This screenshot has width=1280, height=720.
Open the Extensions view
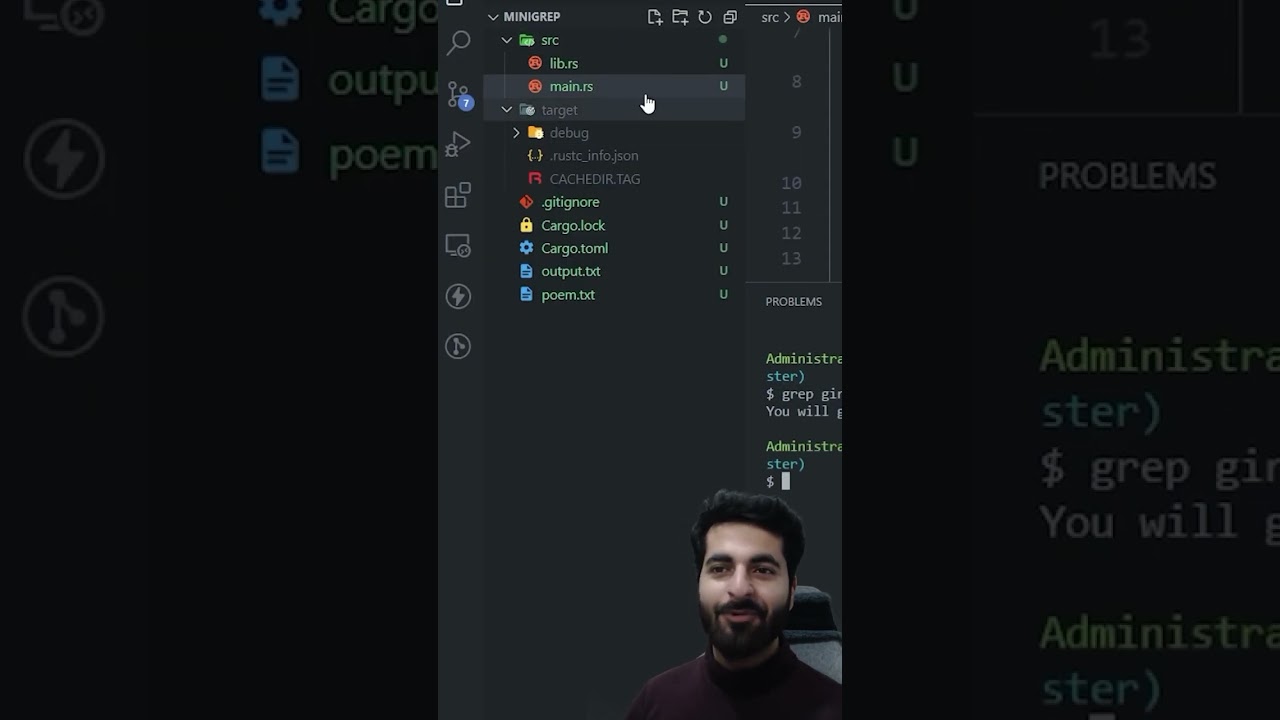458,195
